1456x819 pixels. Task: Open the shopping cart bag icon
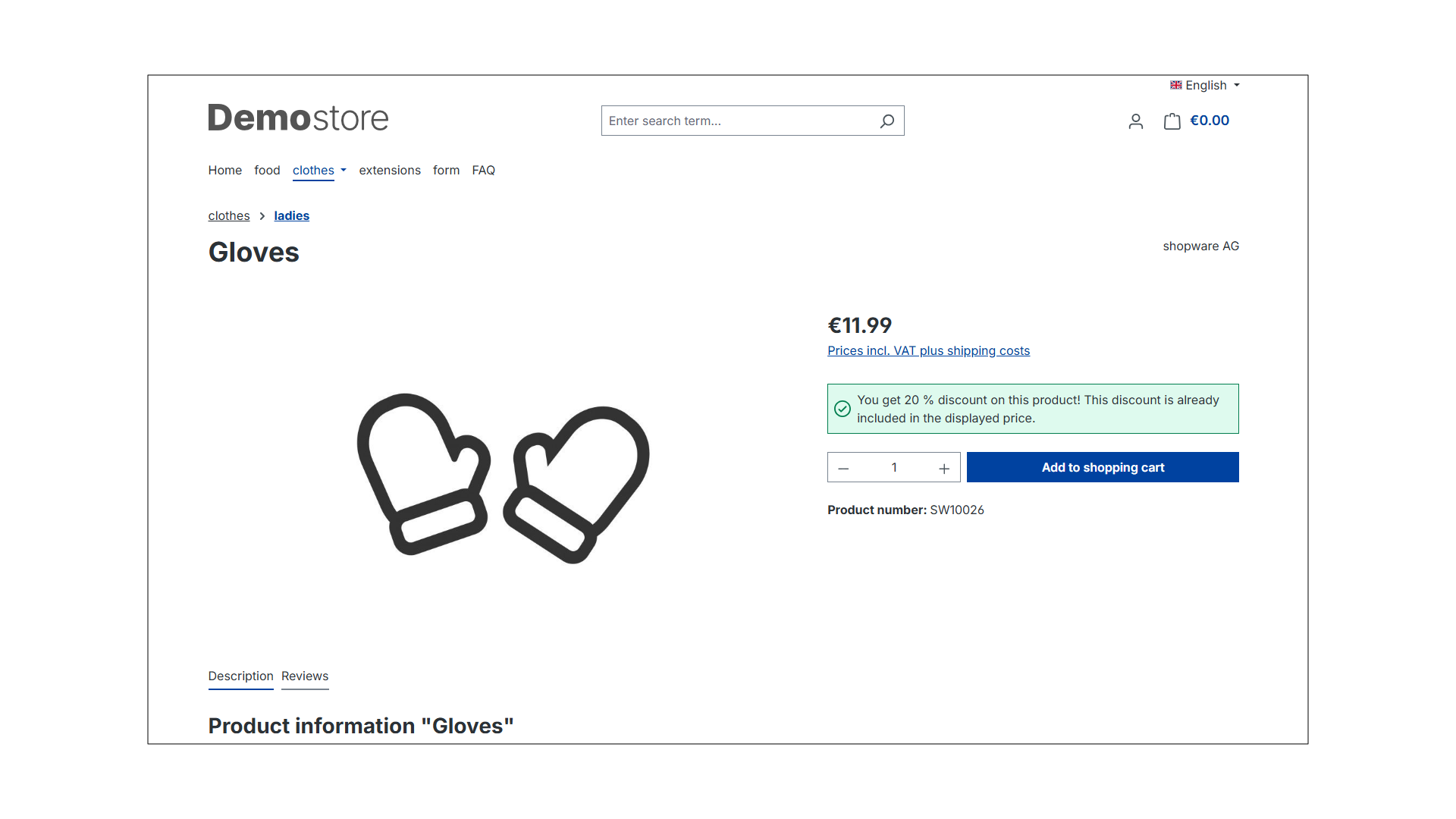click(x=1172, y=121)
